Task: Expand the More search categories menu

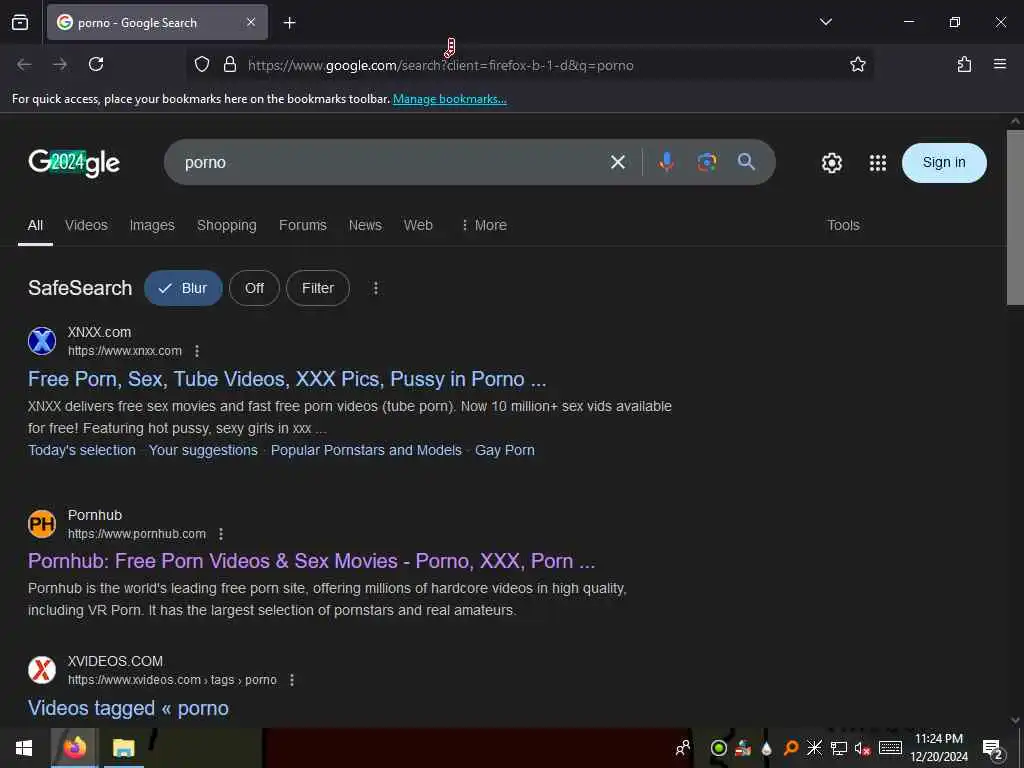Action: pyautogui.click(x=484, y=225)
